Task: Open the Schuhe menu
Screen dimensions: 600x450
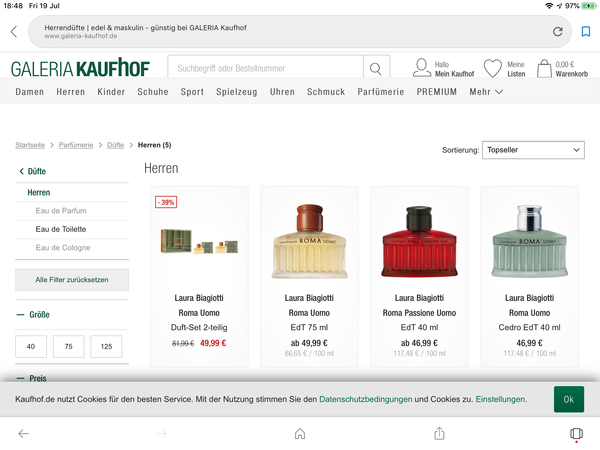Action: 153,92
